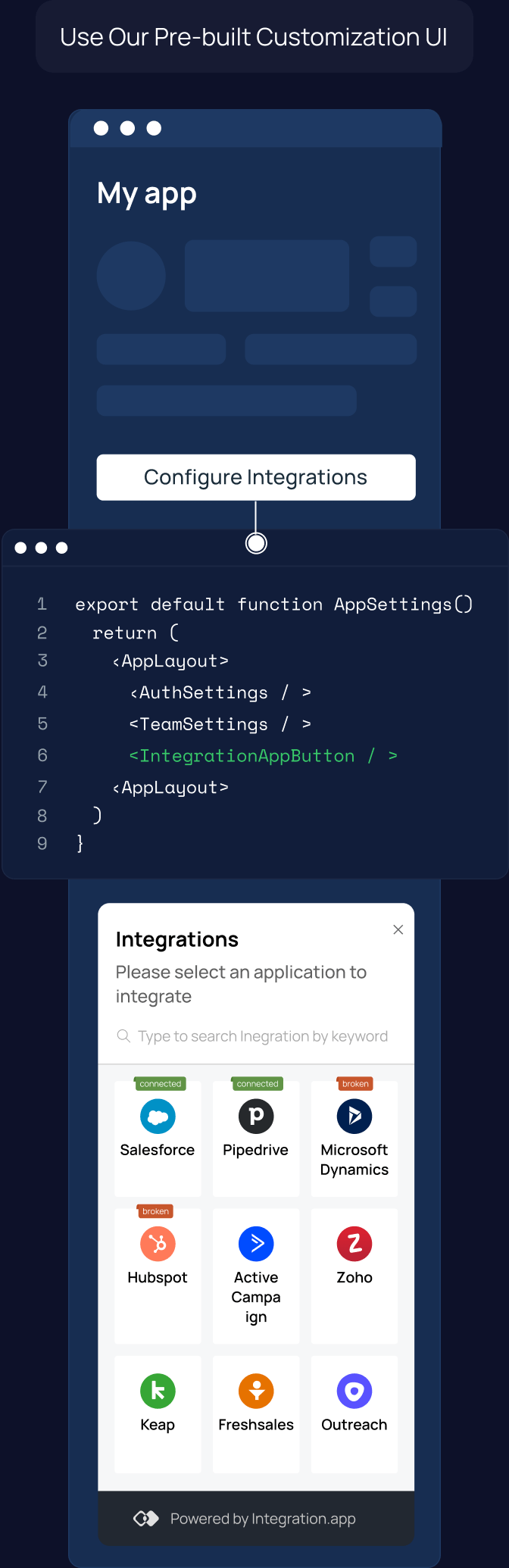Open the Pipedrive integration icon

coord(256,1116)
